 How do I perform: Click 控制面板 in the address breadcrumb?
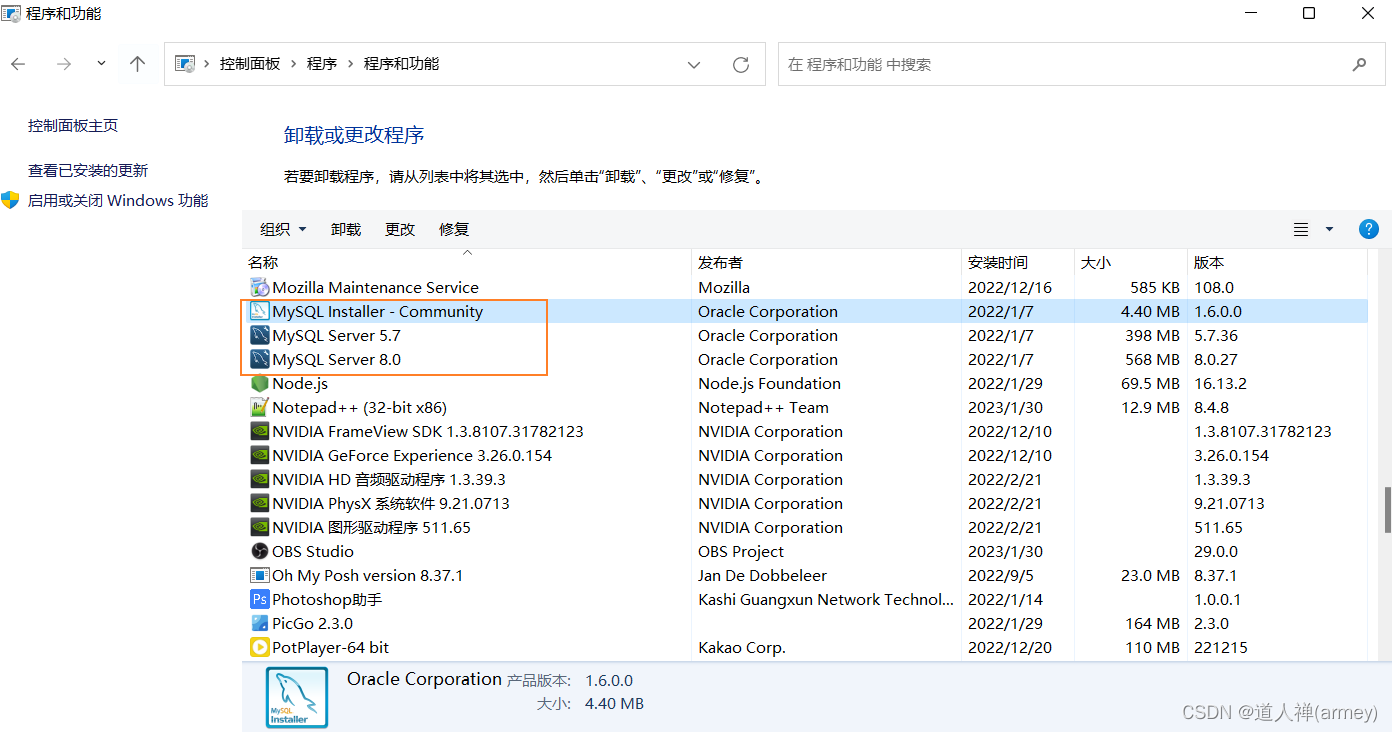point(250,64)
